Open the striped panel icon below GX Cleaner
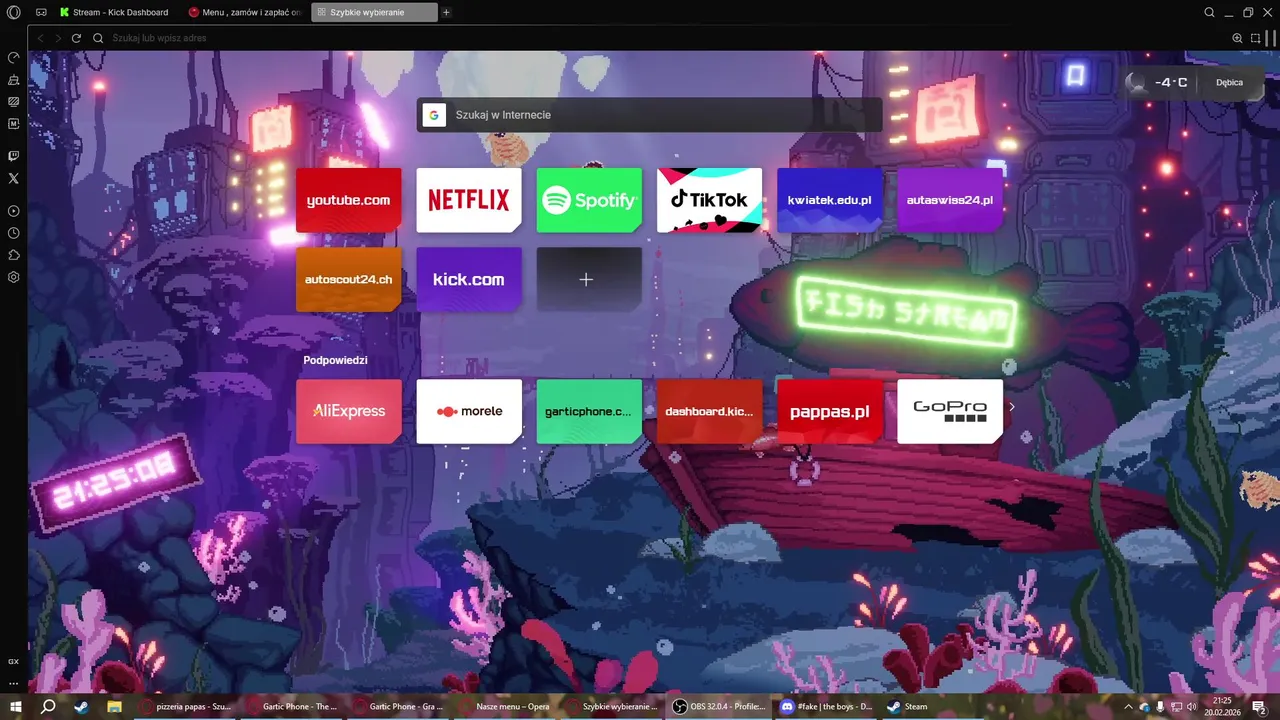The height and width of the screenshot is (720, 1280). 13,101
